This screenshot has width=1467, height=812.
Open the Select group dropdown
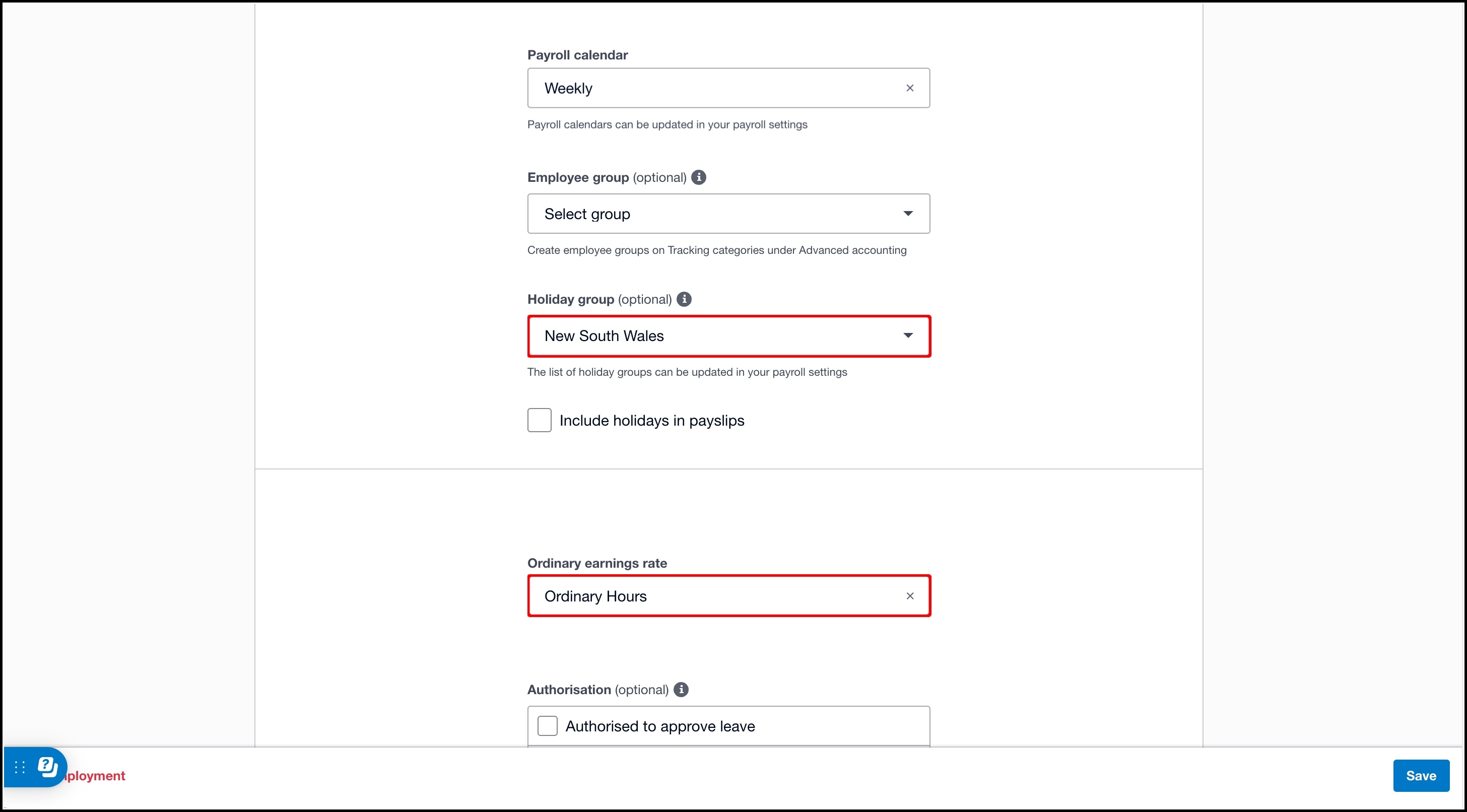coord(728,214)
